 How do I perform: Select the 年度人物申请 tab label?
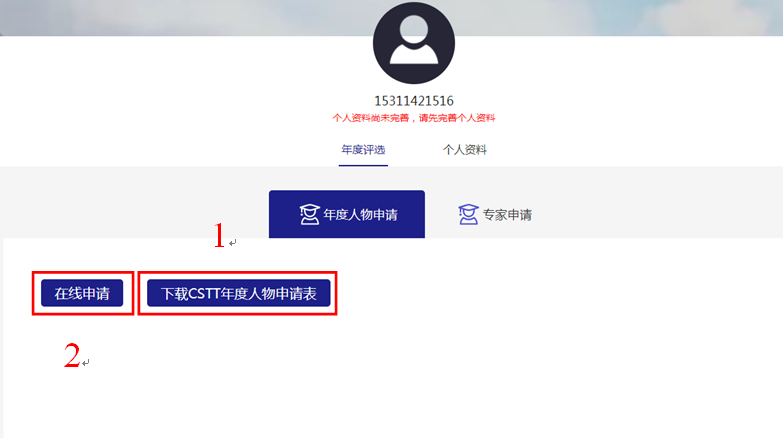pyautogui.click(x=361, y=215)
